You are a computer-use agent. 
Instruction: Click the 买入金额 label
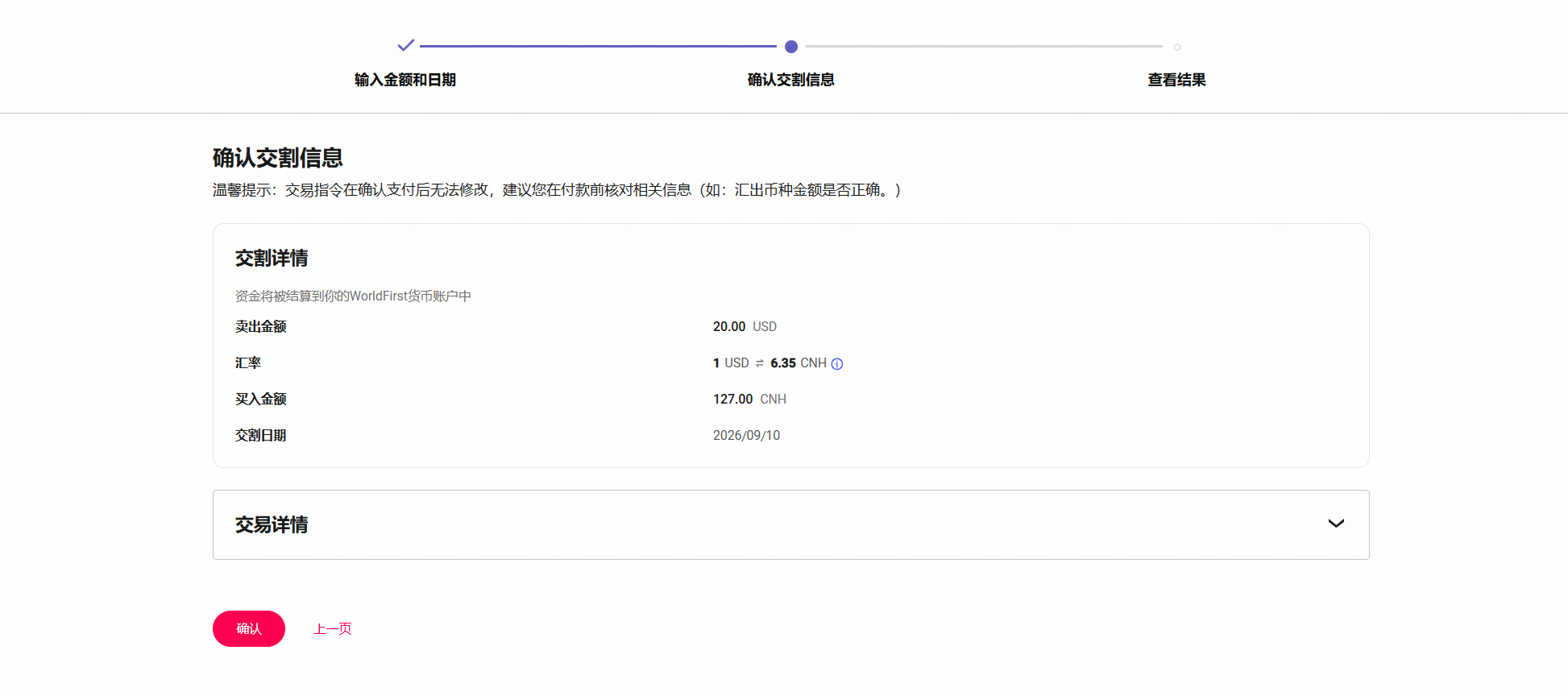pos(260,399)
